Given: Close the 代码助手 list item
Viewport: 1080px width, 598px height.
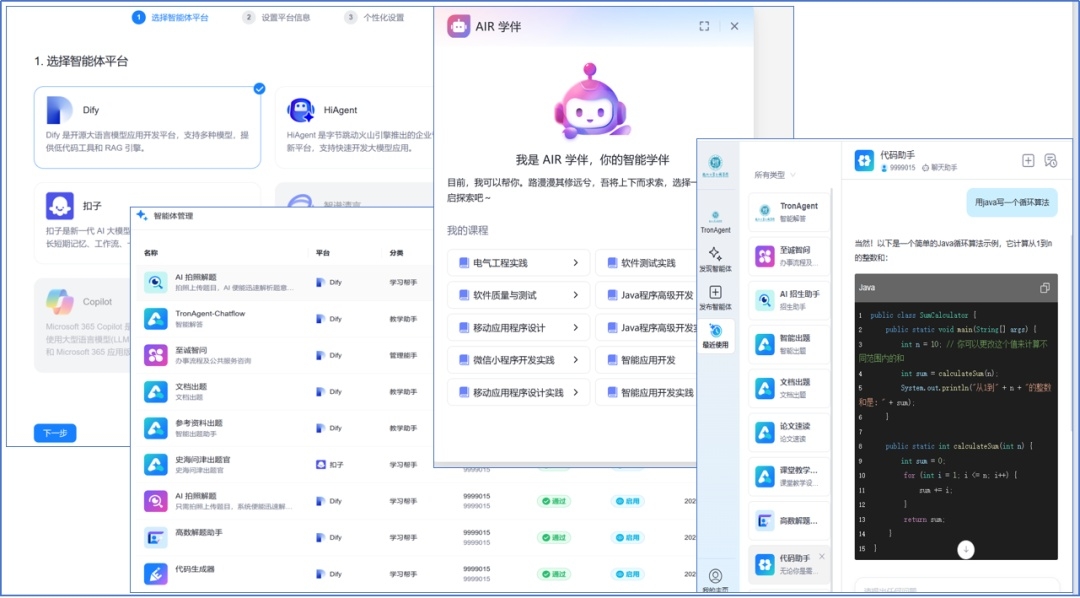Looking at the screenshot, I should (x=822, y=556).
